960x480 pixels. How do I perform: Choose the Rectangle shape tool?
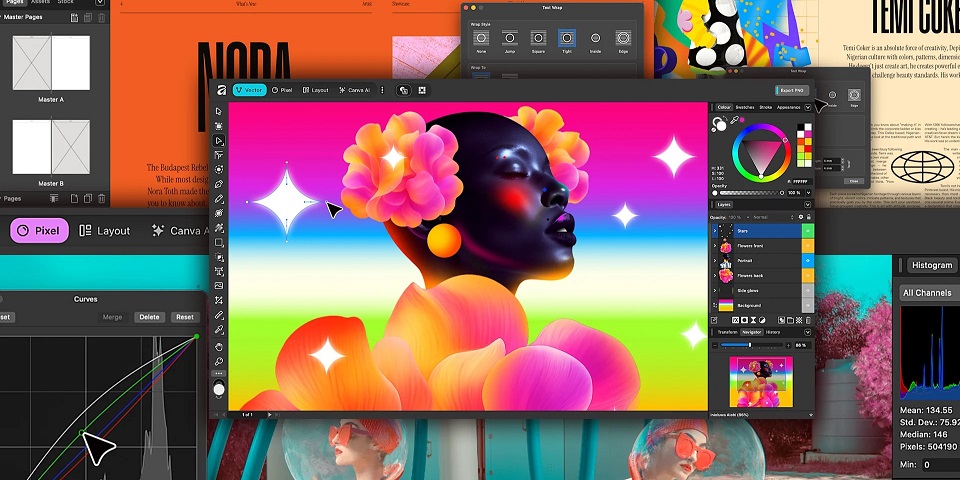[219, 242]
